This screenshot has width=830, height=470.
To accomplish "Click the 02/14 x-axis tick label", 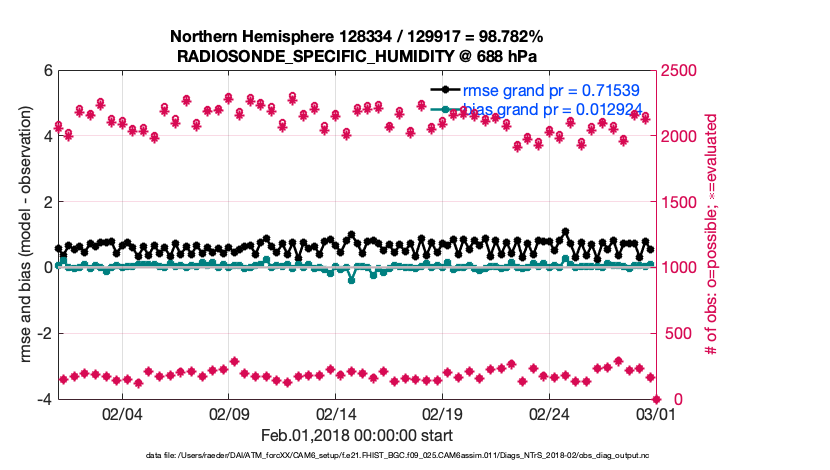I will click(336, 414).
